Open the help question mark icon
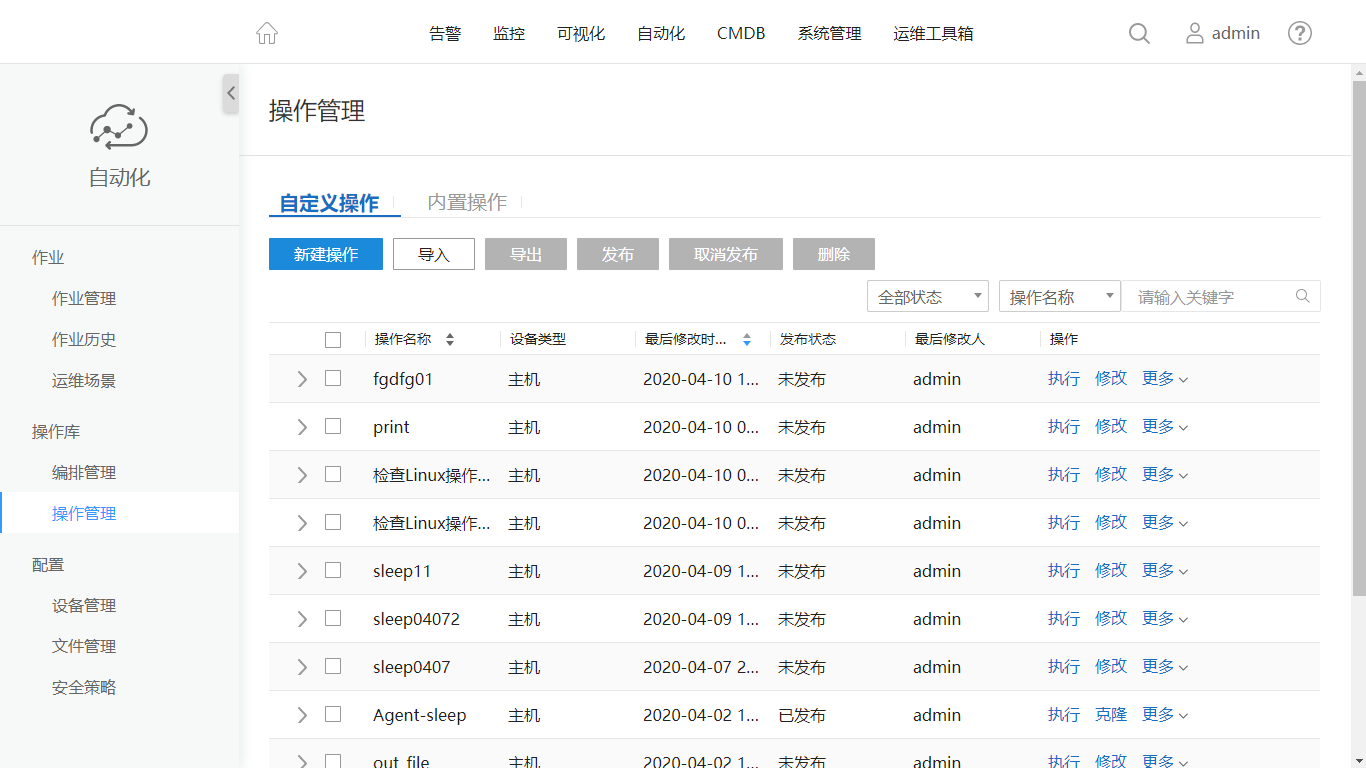 [x=1299, y=33]
